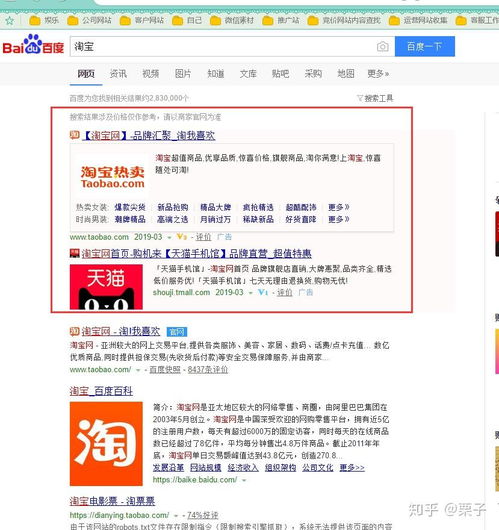499x530 pixels.
Task: Open the 精品大牌 link
Action: [215, 207]
